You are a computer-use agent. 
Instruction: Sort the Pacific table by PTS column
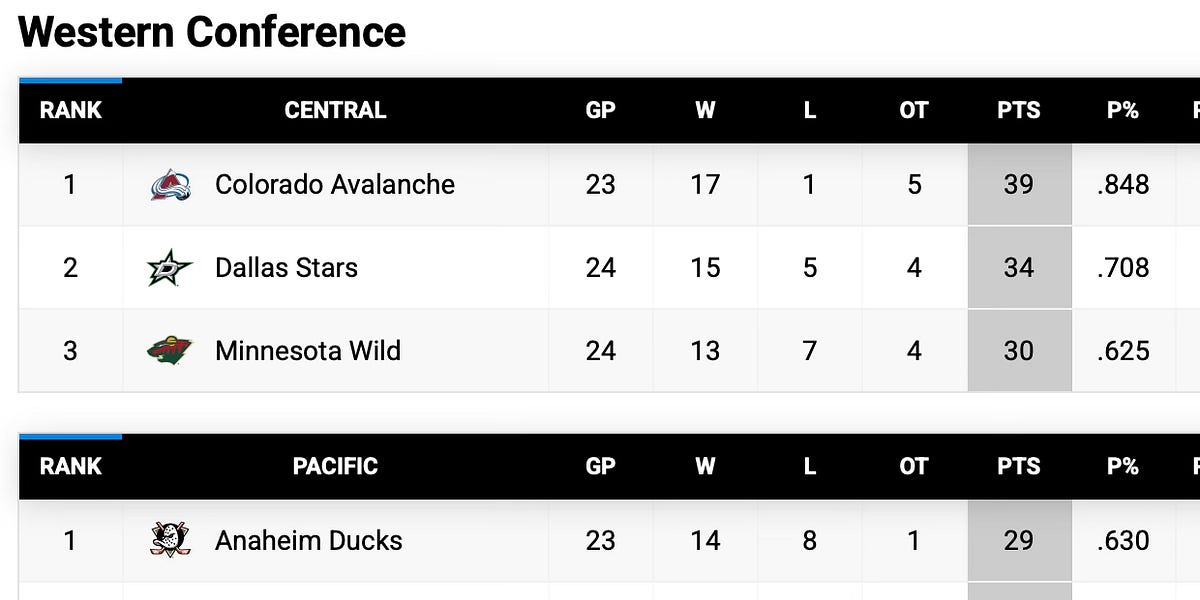pyautogui.click(x=1018, y=467)
